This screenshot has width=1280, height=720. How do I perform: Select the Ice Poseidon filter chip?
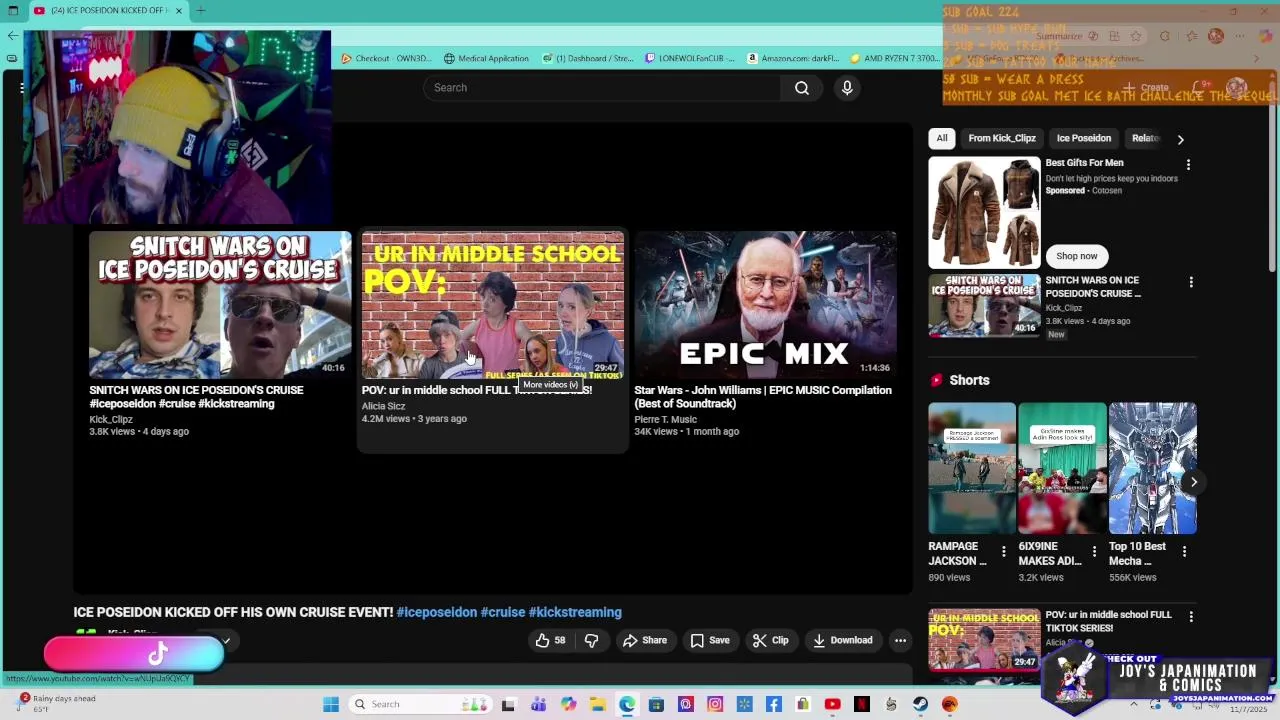point(1084,138)
